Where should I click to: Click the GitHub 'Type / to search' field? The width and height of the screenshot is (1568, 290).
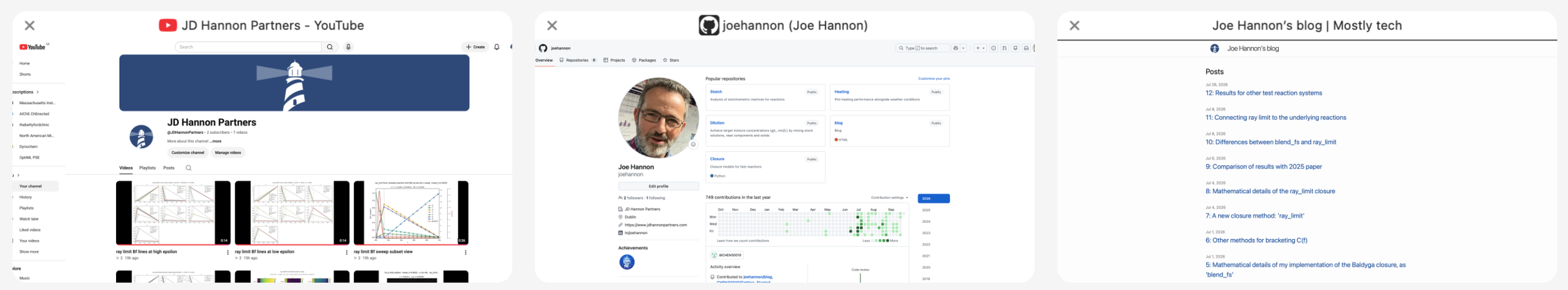(922, 48)
